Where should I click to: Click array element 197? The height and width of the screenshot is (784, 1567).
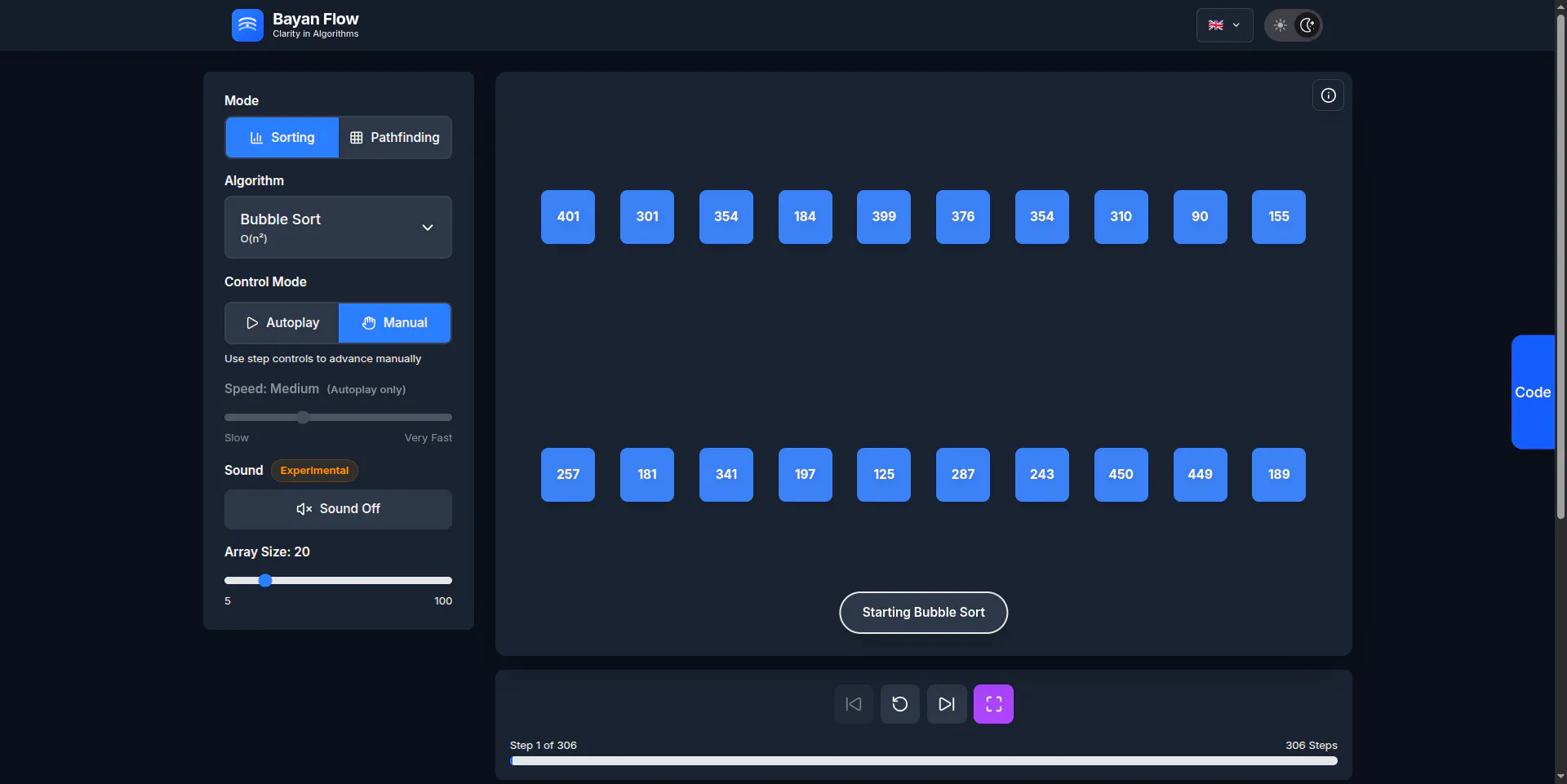point(806,475)
